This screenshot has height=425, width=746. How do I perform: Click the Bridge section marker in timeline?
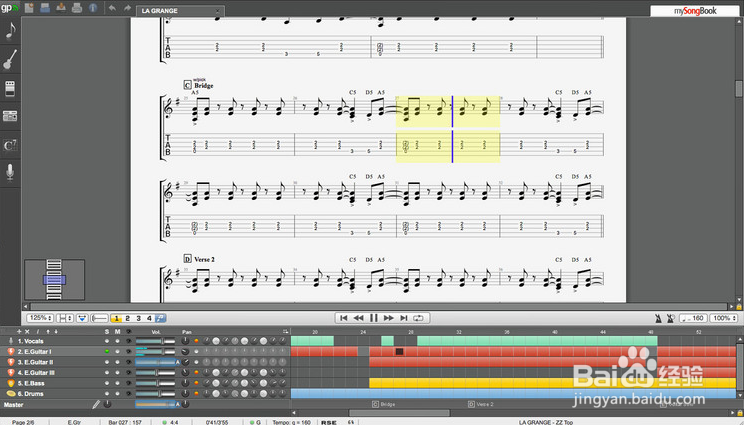click(383, 404)
